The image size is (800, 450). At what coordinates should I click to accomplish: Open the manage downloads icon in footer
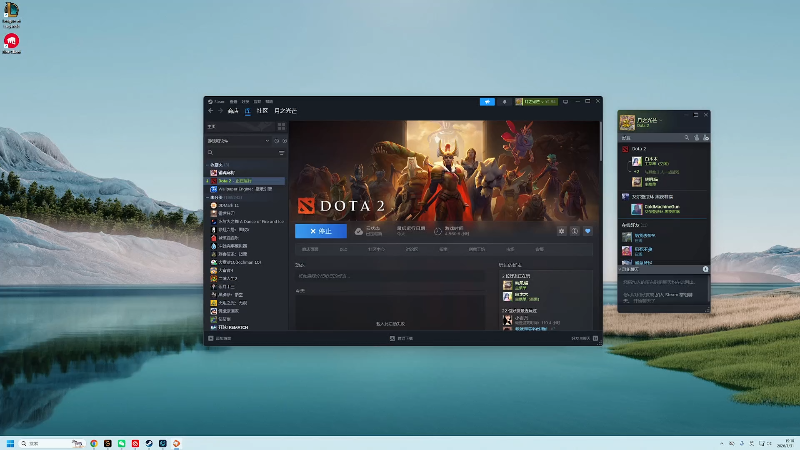point(392,338)
